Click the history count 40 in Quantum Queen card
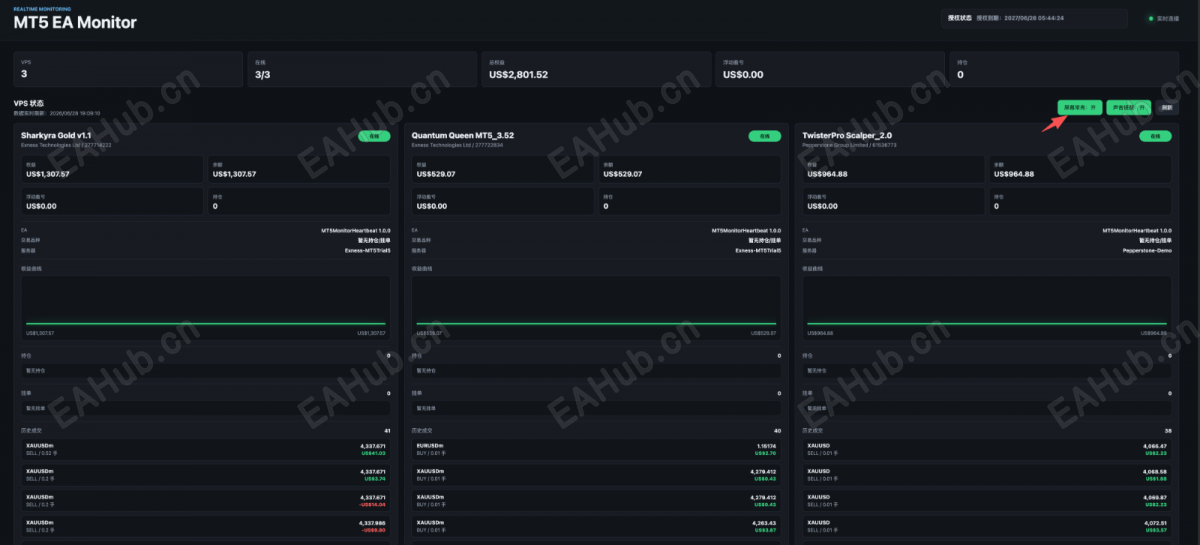 point(777,430)
